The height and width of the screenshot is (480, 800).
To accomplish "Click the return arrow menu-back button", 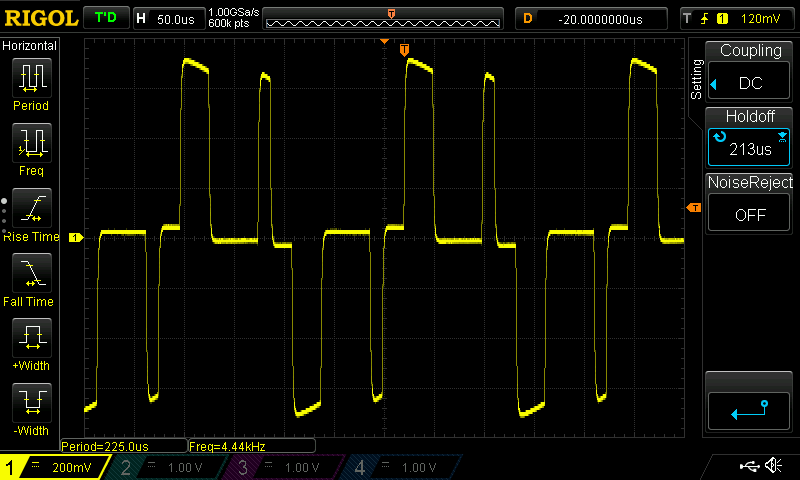I will click(749, 411).
